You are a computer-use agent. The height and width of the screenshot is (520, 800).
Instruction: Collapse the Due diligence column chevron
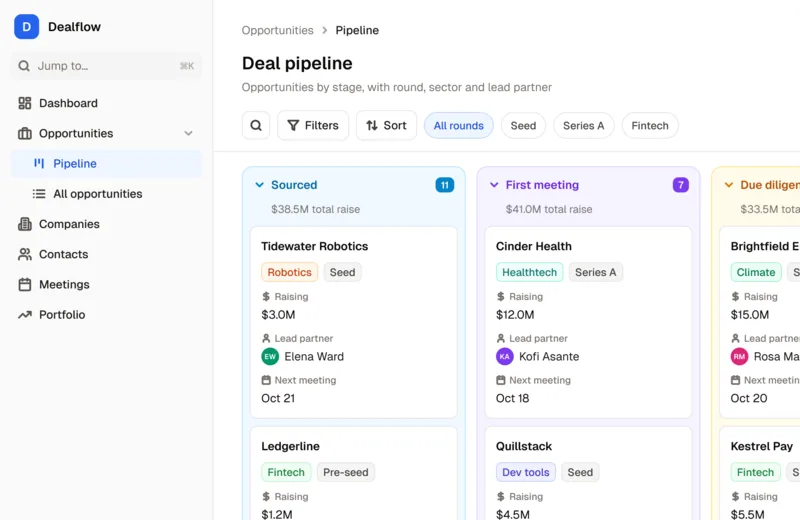(x=729, y=185)
